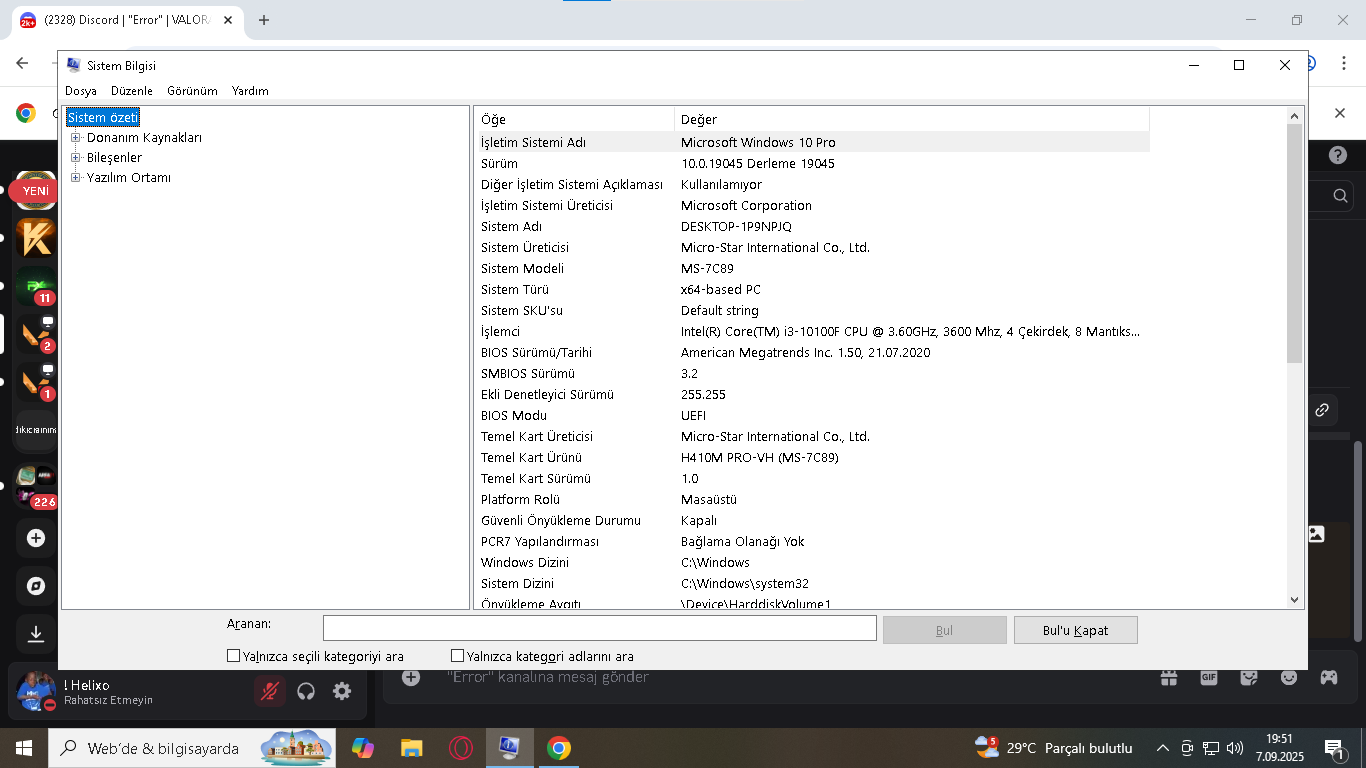Open Discord's discover servers compass icon
This screenshot has width=1366, height=768.
click(x=36, y=586)
